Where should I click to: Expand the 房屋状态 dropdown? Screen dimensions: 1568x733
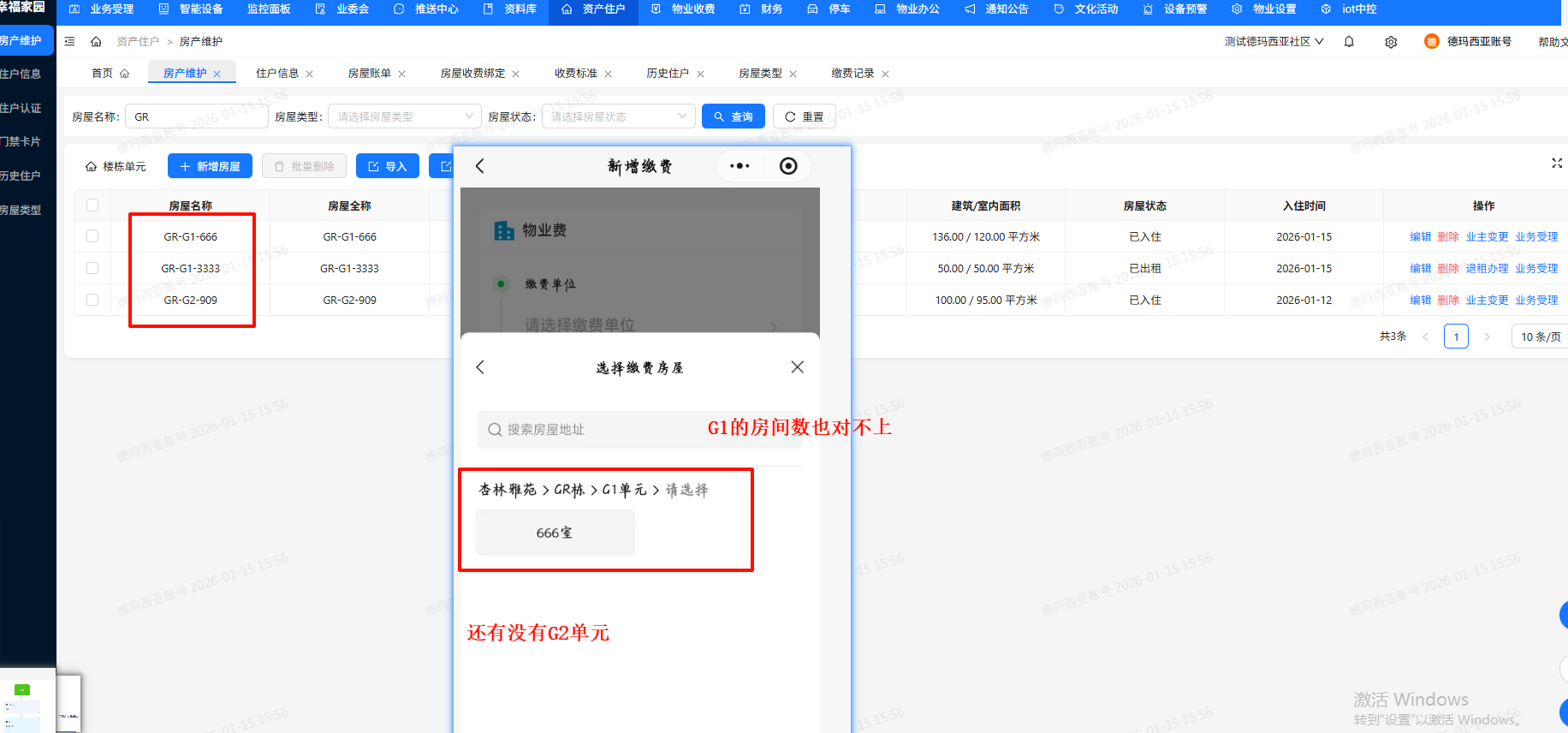tap(617, 116)
